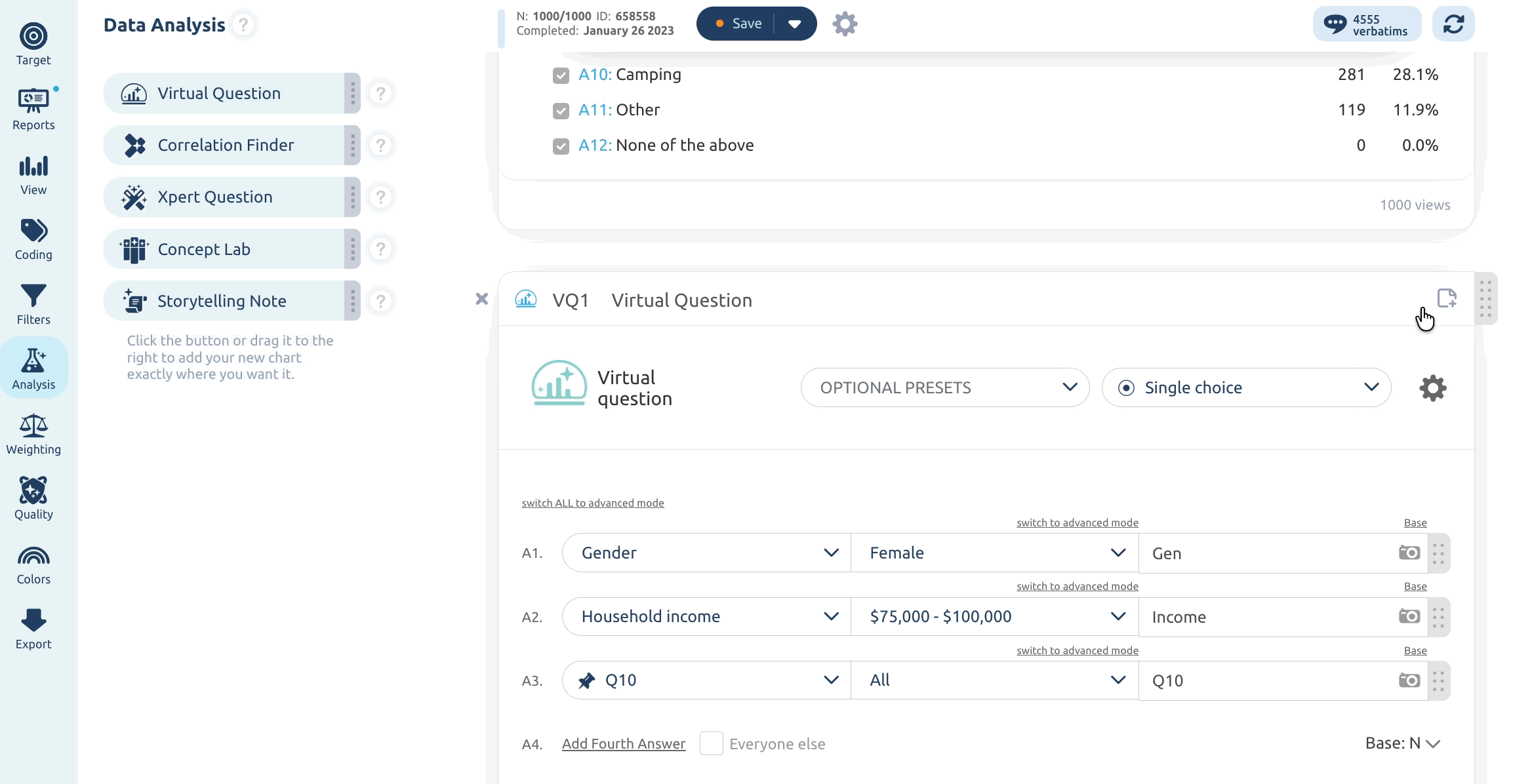Uncheck A12: None of the above
Viewport: 1532px width, 784px height.
pyautogui.click(x=561, y=146)
